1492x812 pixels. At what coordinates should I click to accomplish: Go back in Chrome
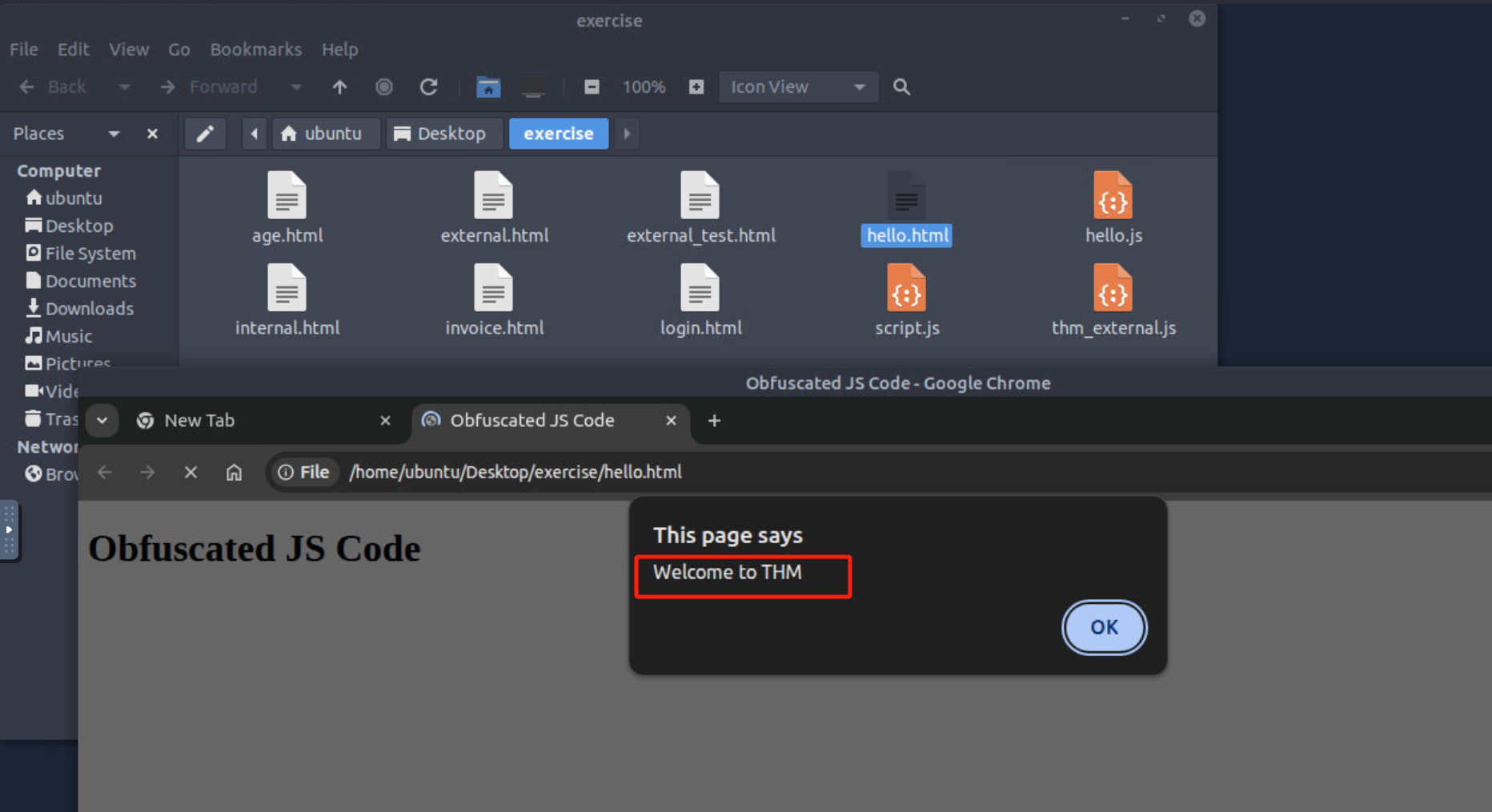104,472
